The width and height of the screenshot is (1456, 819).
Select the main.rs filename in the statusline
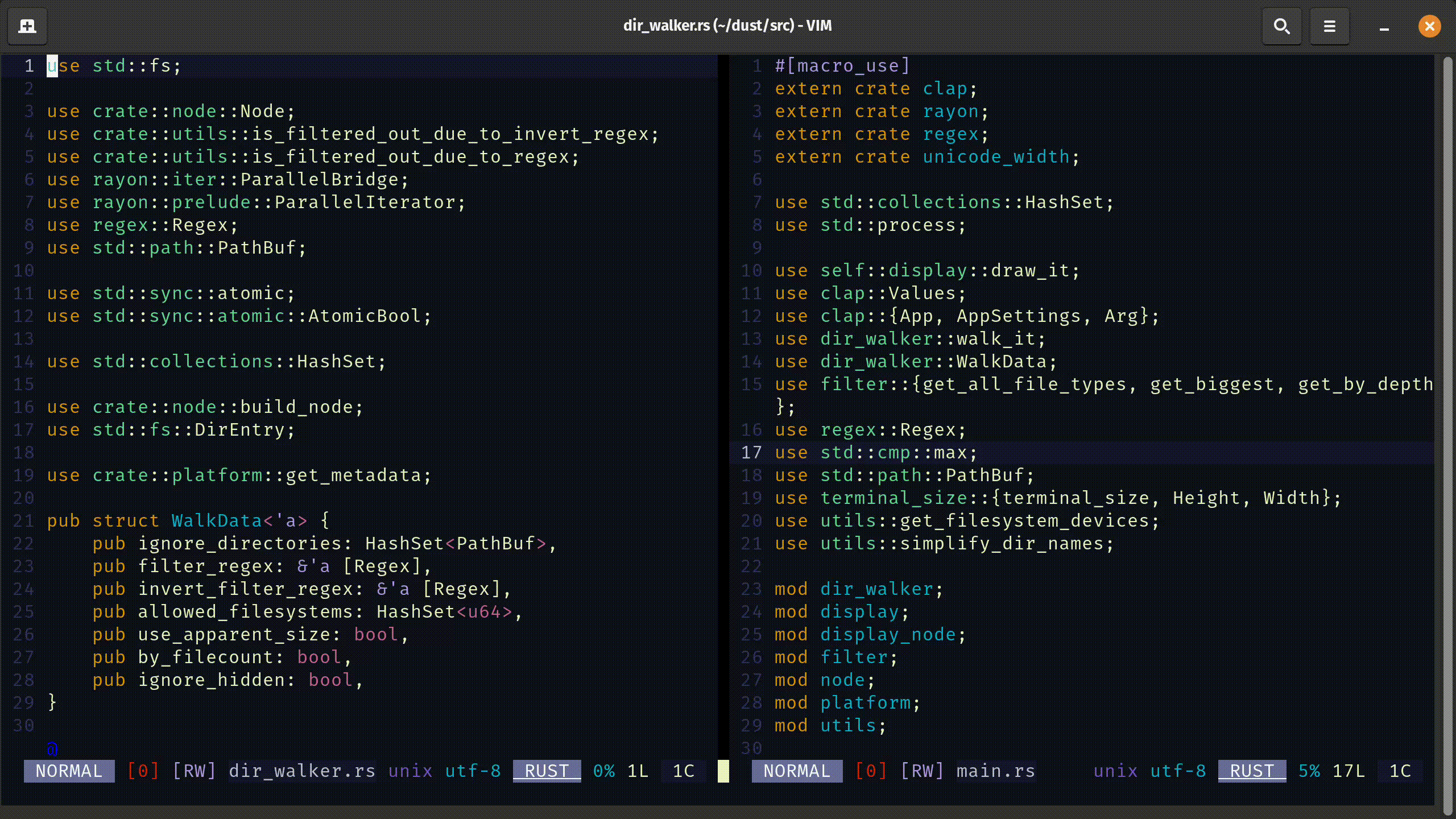(x=995, y=771)
